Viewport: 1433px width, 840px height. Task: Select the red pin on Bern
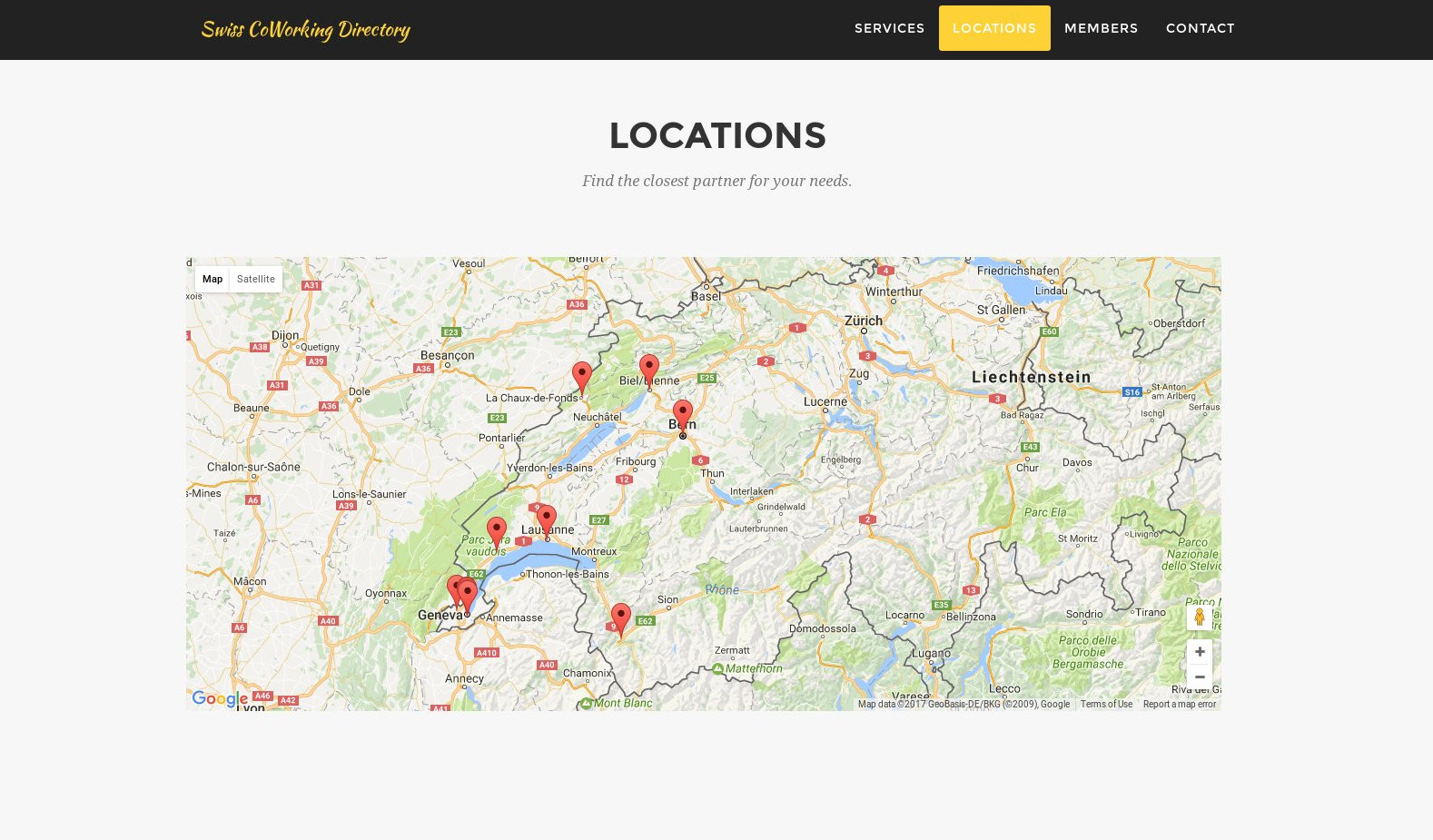tap(682, 415)
